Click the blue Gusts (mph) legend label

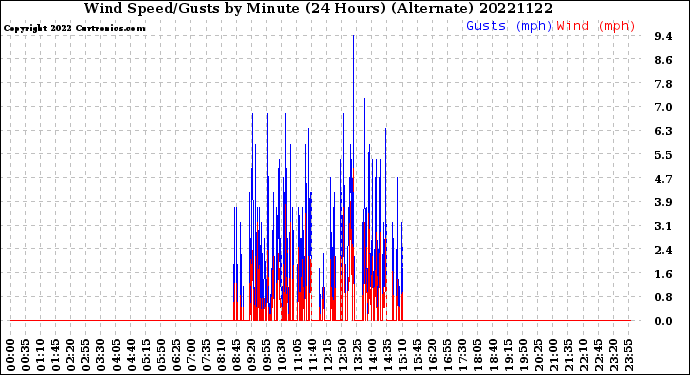[509, 26]
